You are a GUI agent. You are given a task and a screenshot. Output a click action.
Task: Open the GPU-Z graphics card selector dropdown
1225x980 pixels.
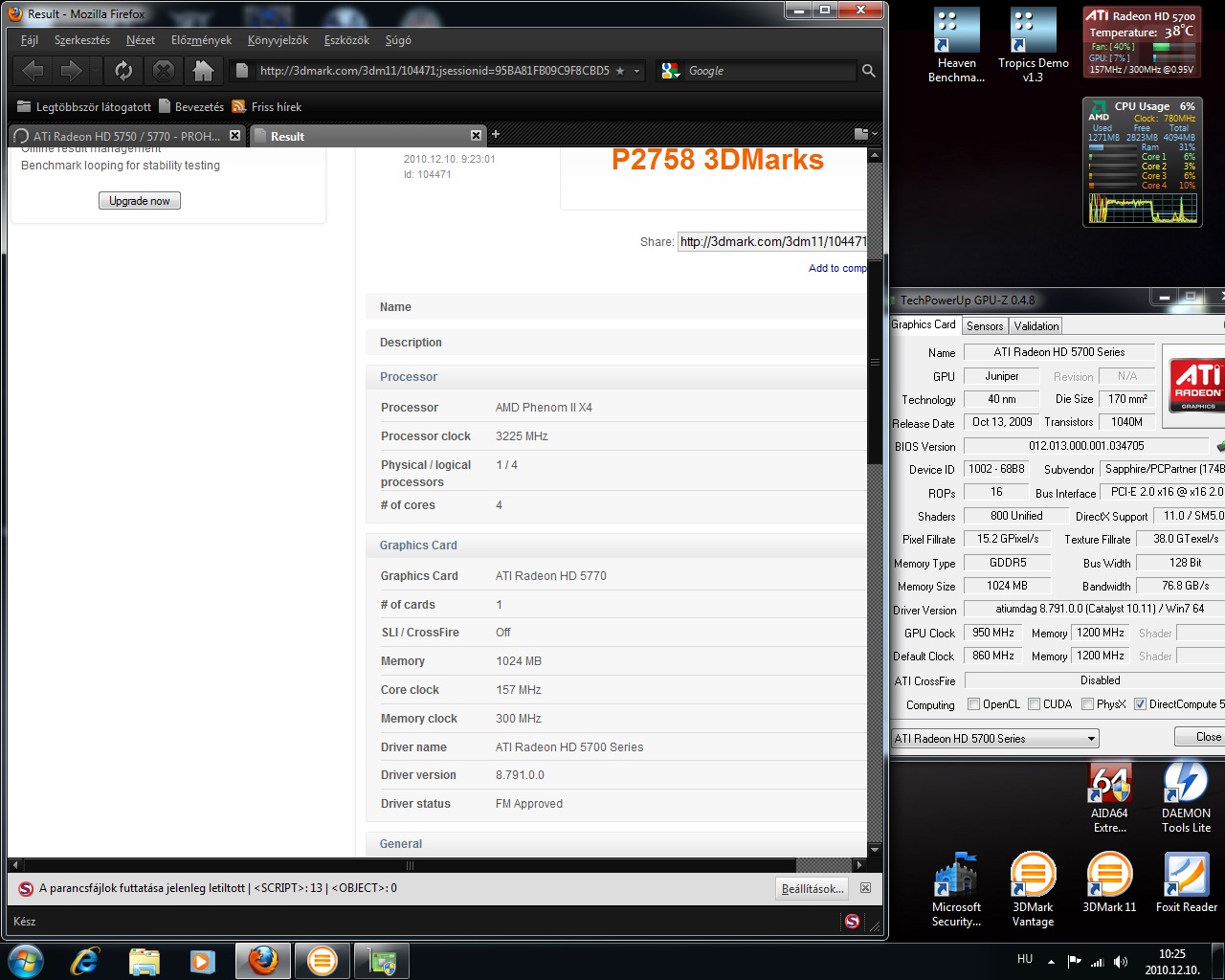point(995,739)
